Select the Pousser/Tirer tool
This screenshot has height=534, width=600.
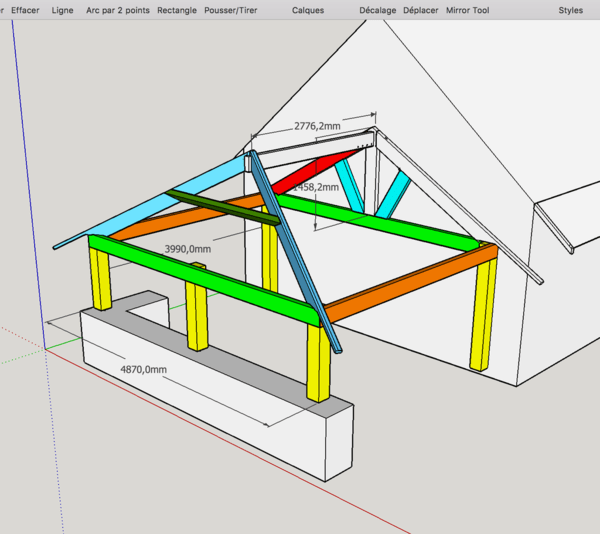(x=231, y=10)
